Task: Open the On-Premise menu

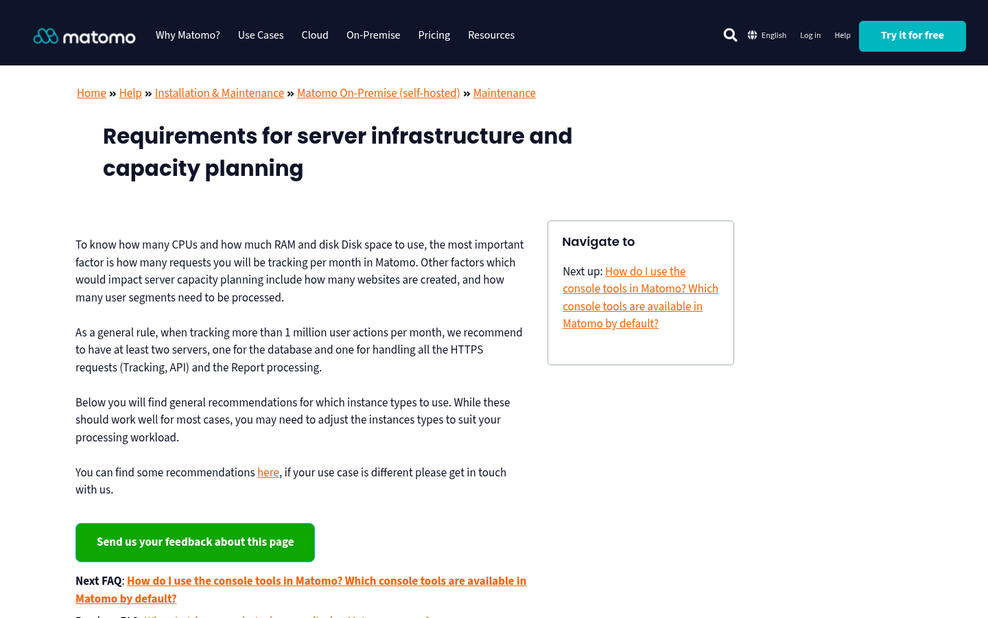Action: click(373, 35)
